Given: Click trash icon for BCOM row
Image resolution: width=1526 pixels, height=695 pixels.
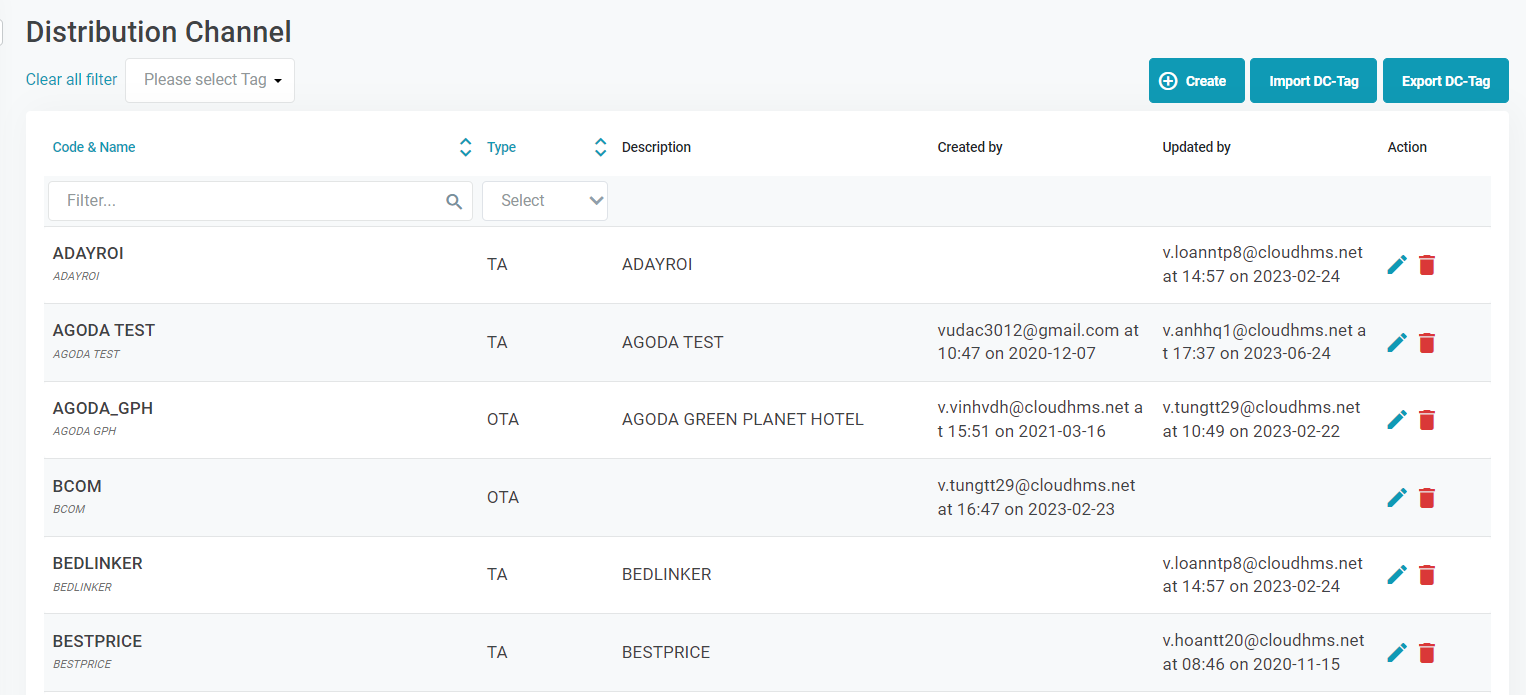Looking at the screenshot, I should click(1427, 498).
